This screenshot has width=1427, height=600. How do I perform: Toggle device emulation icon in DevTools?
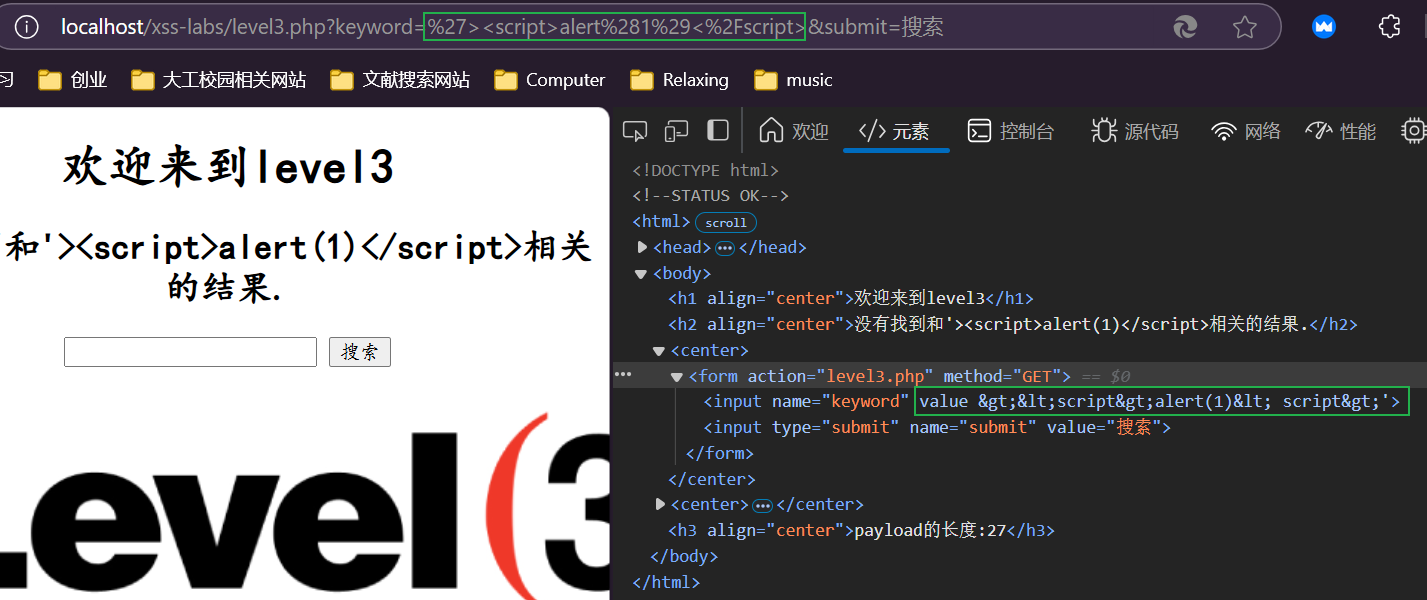pyautogui.click(x=677, y=131)
